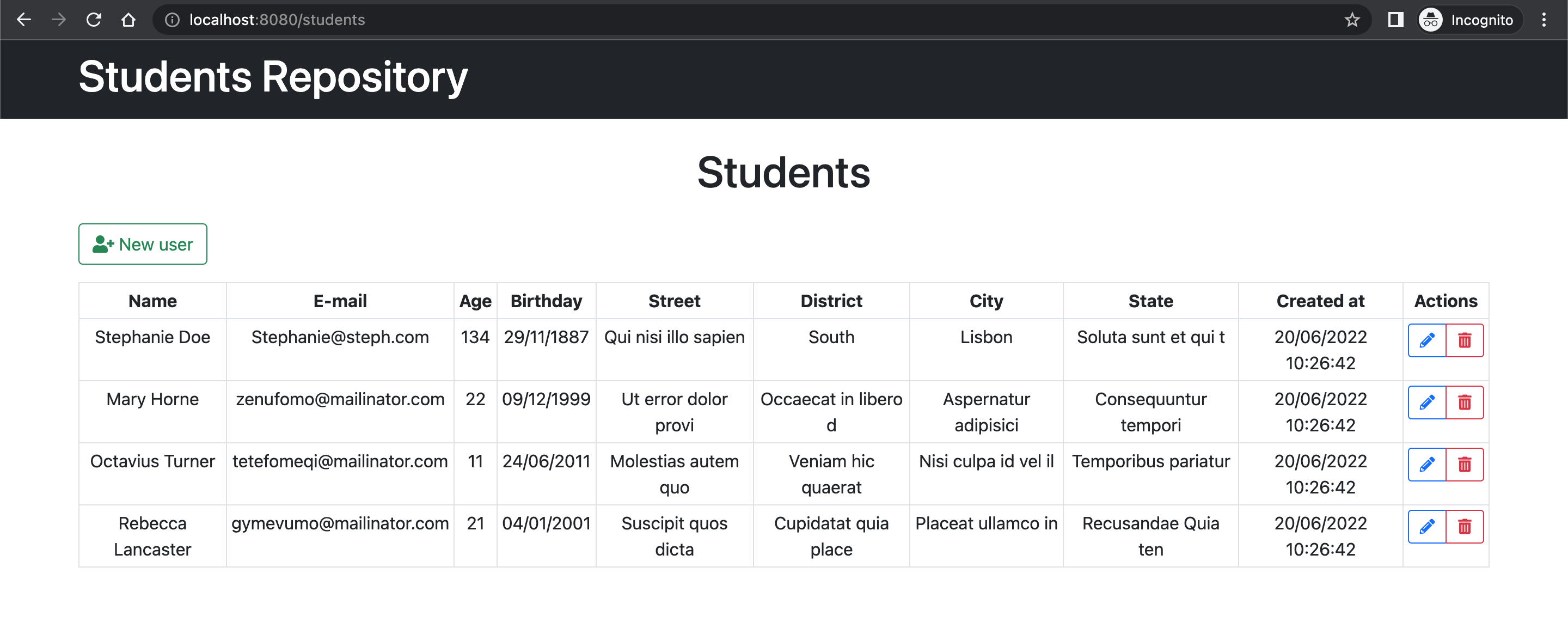Screen dimensions: 1568x622
Task: Delete Octavius Turner's record
Action: [1464, 464]
